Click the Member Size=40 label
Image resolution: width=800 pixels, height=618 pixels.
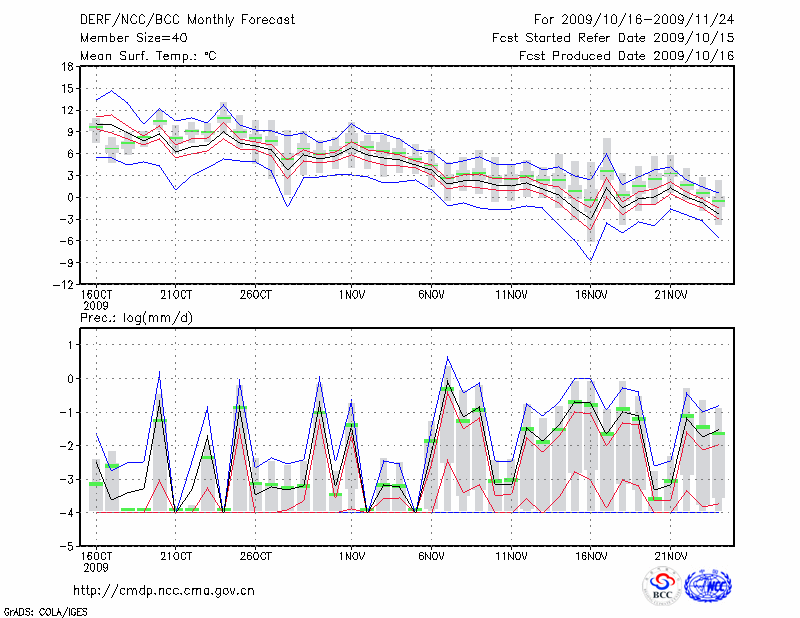[x=126, y=37]
